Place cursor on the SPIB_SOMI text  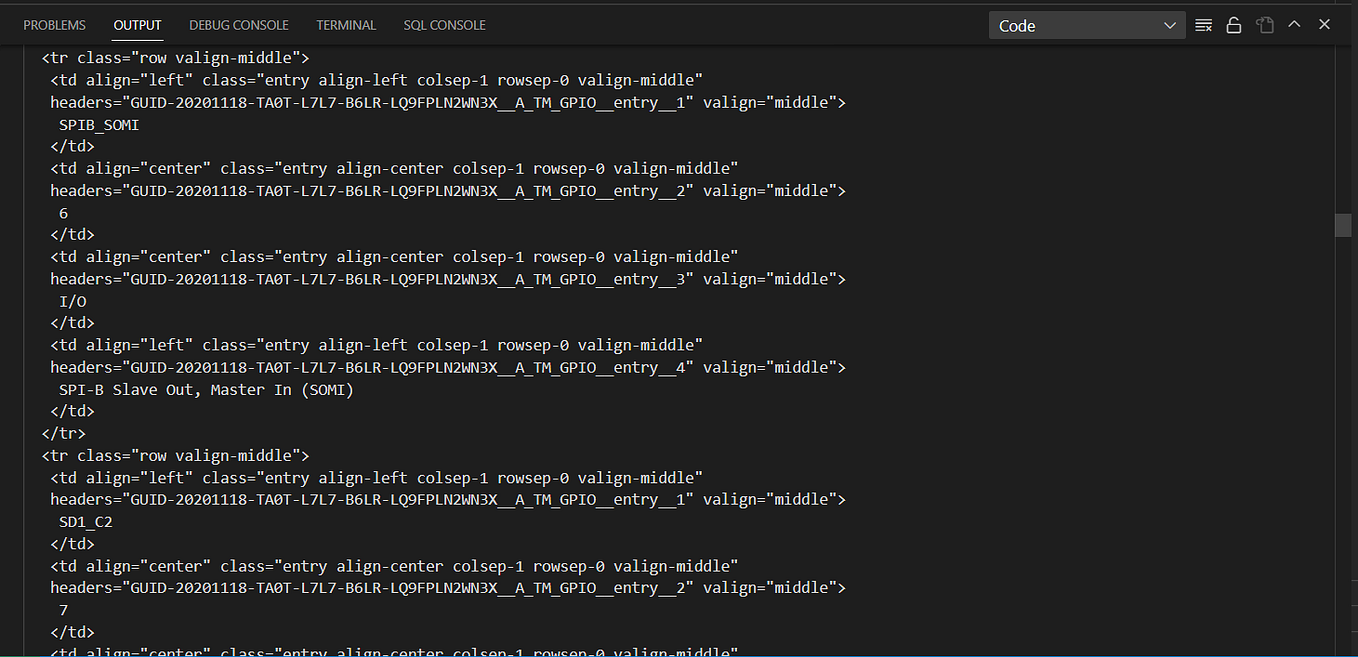click(98, 124)
